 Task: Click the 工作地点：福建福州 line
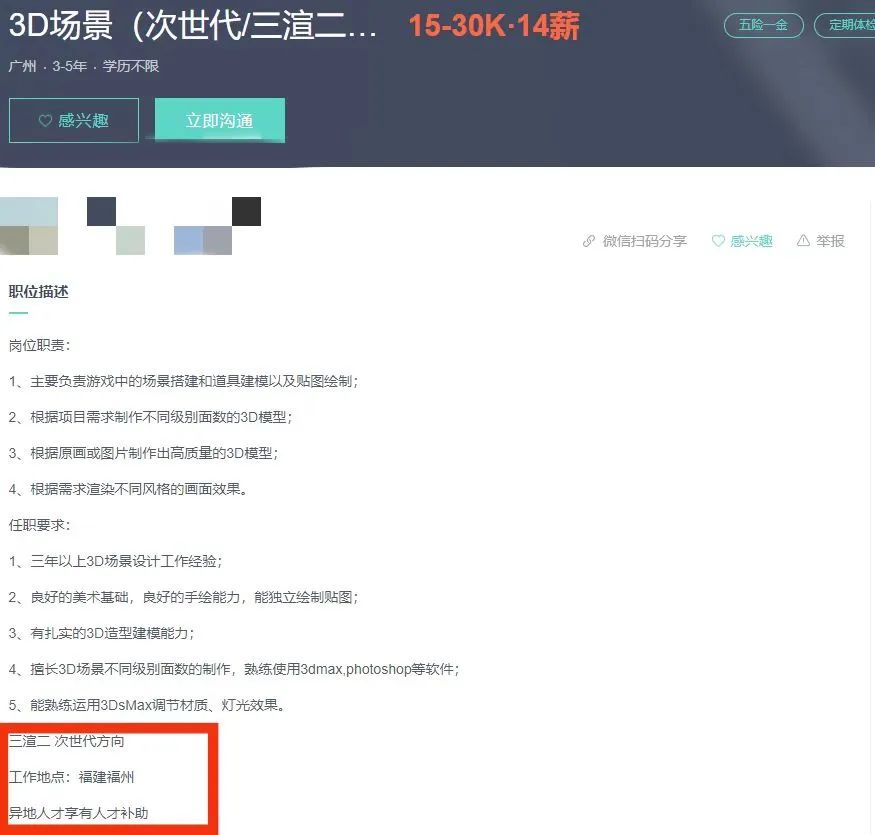coord(71,777)
